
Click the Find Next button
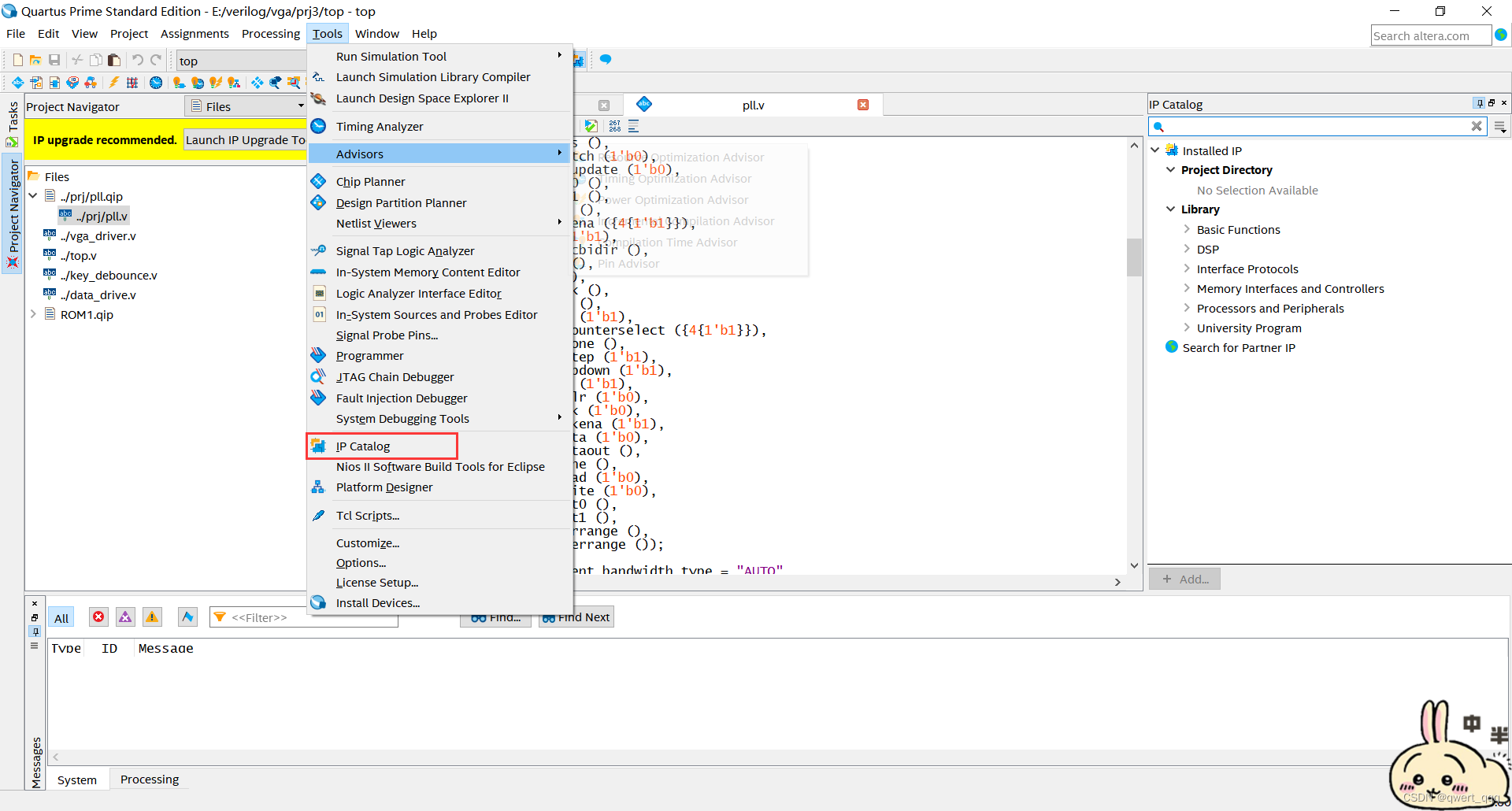(576, 617)
